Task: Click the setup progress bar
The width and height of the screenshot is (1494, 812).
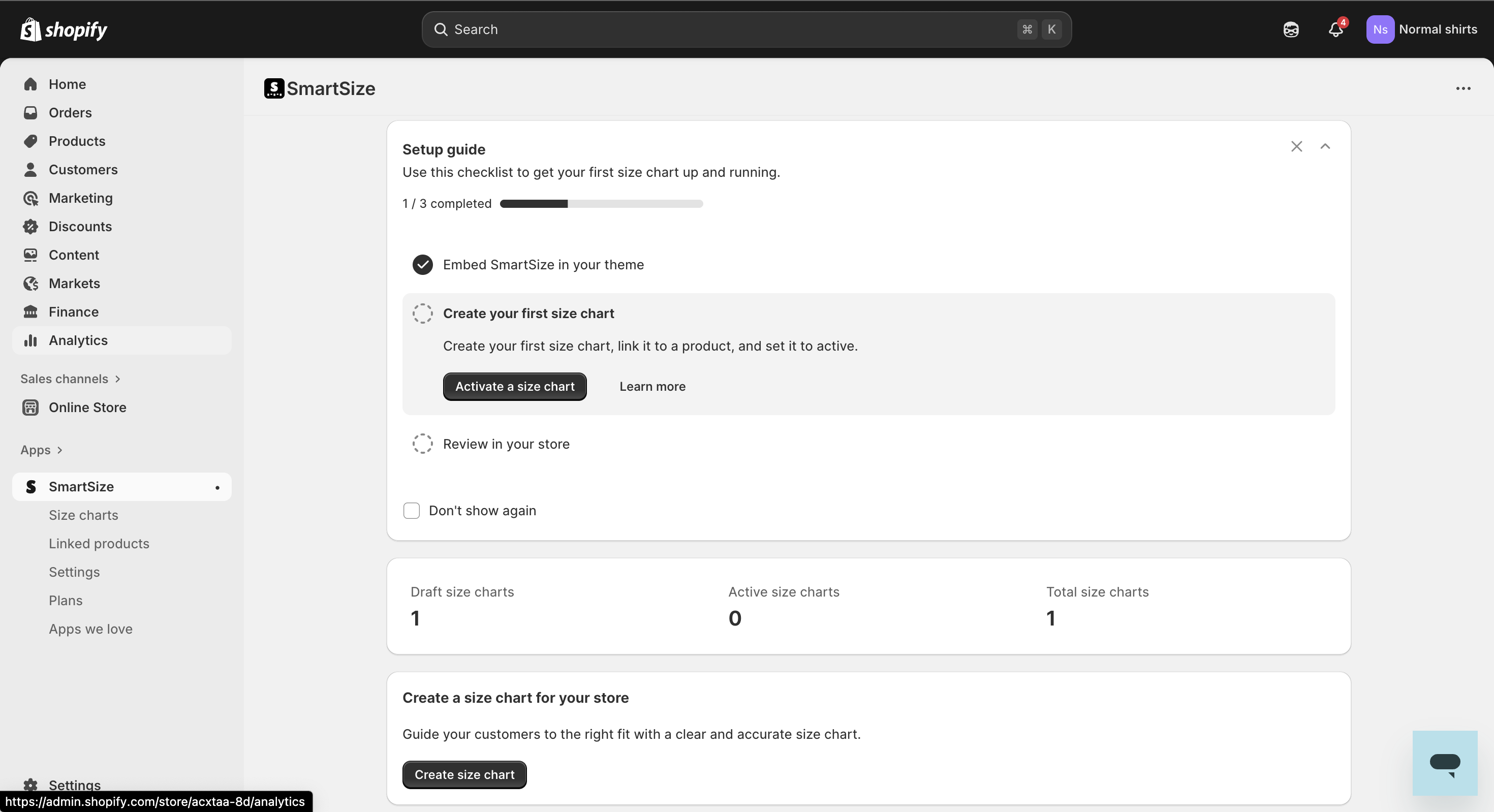Action: [x=601, y=204]
